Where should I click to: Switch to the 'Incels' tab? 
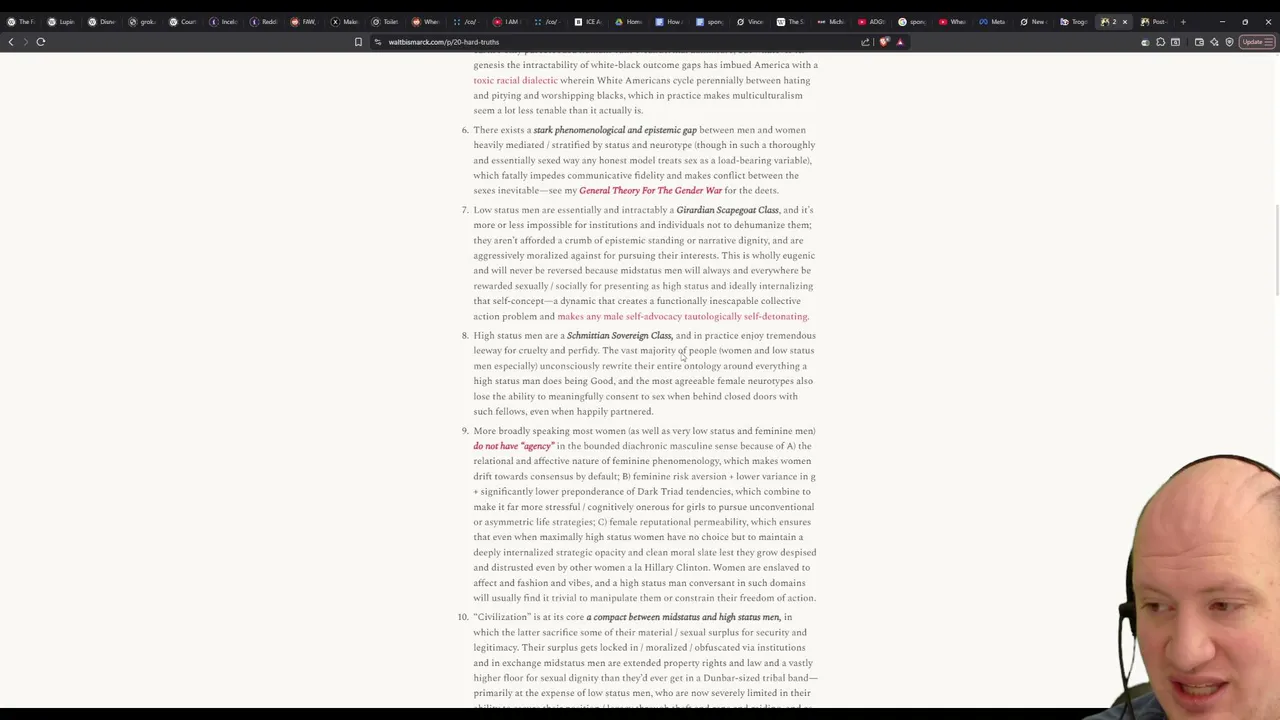pyautogui.click(x=224, y=22)
